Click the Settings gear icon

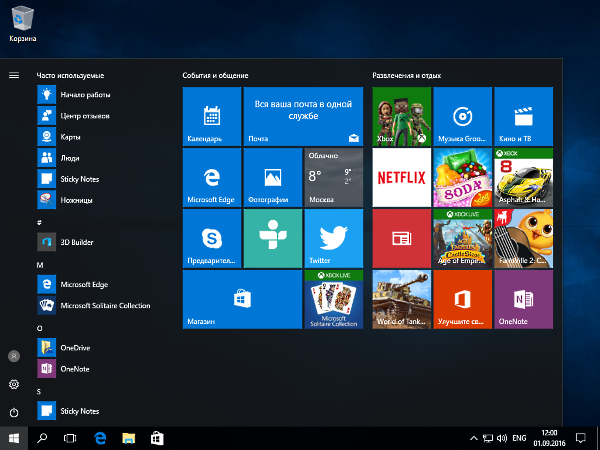click(x=14, y=384)
